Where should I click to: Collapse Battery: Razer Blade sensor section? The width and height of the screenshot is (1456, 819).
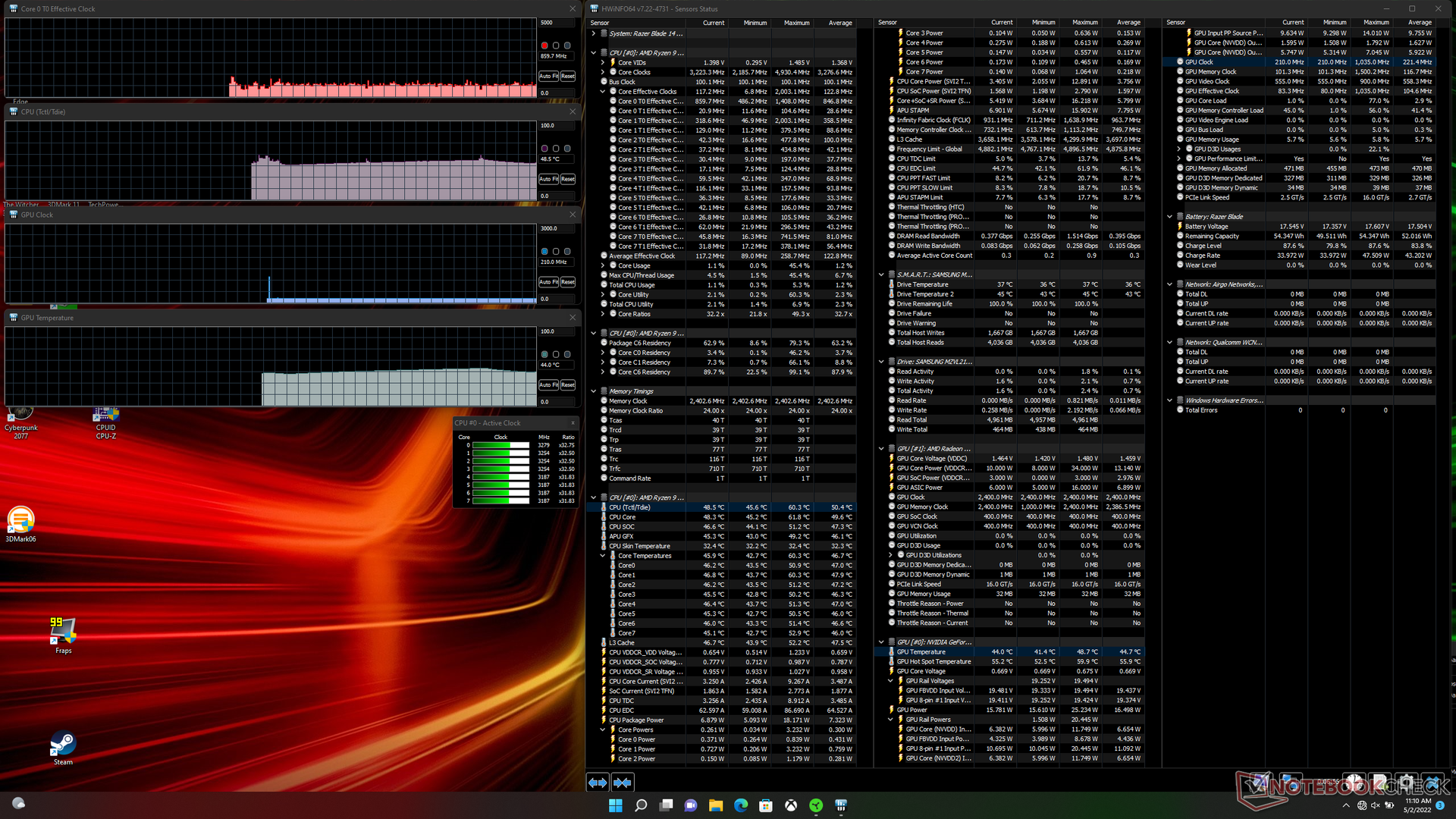(x=1170, y=217)
